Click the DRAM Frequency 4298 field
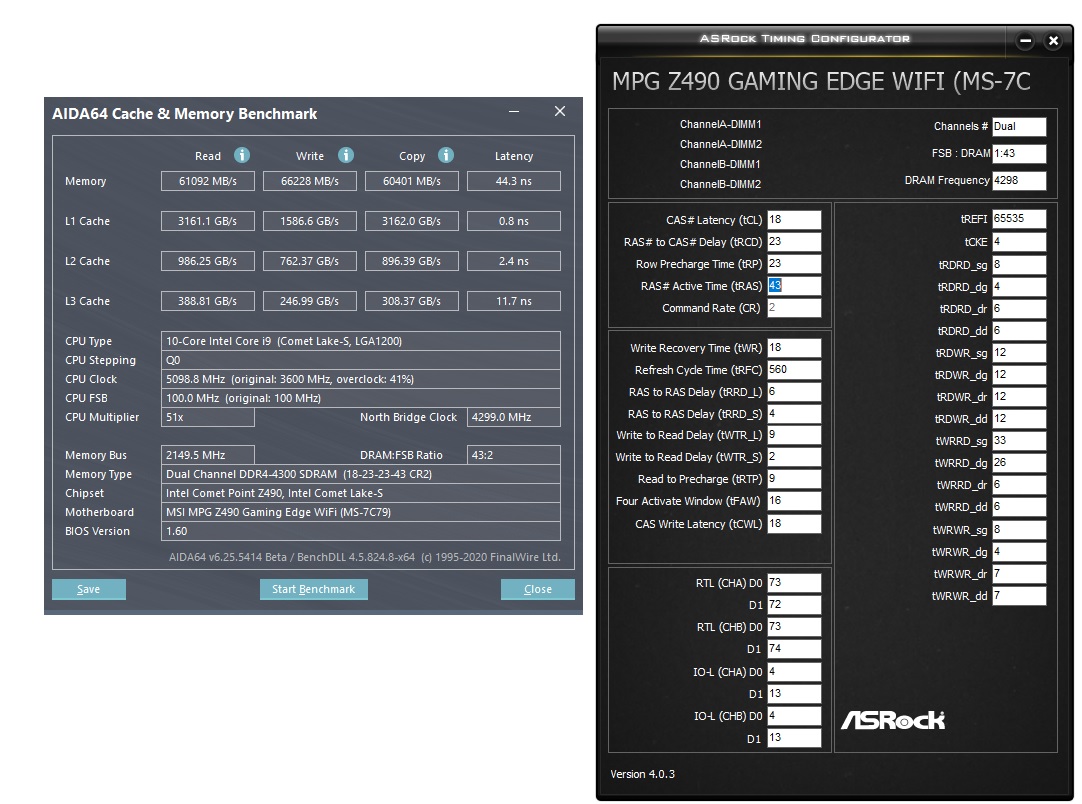The image size is (1082, 804). tap(1019, 180)
